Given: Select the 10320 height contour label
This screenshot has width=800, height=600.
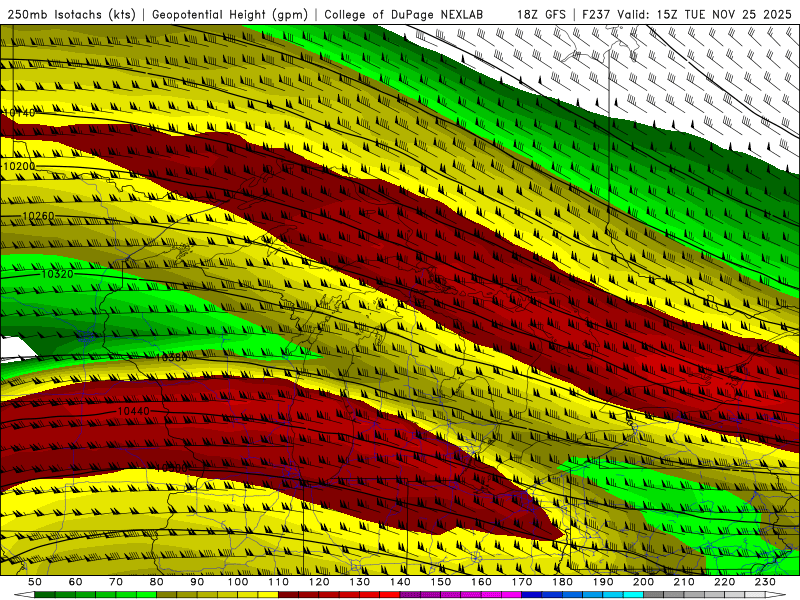Looking at the screenshot, I should (57, 274).
